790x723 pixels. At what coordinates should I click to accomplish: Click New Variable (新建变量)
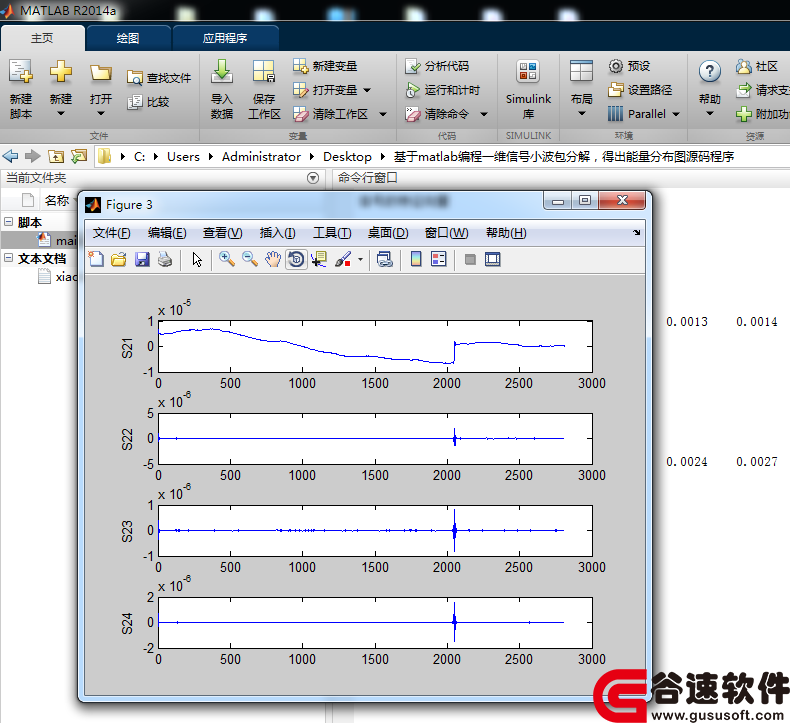(x=325, y=66)
